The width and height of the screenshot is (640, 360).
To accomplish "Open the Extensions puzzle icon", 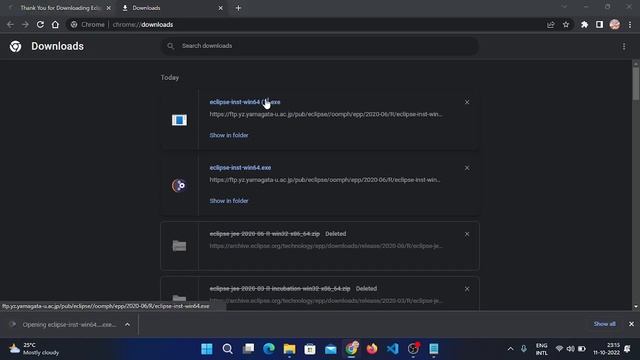I will pyautogui.click(x=584, y=24).
